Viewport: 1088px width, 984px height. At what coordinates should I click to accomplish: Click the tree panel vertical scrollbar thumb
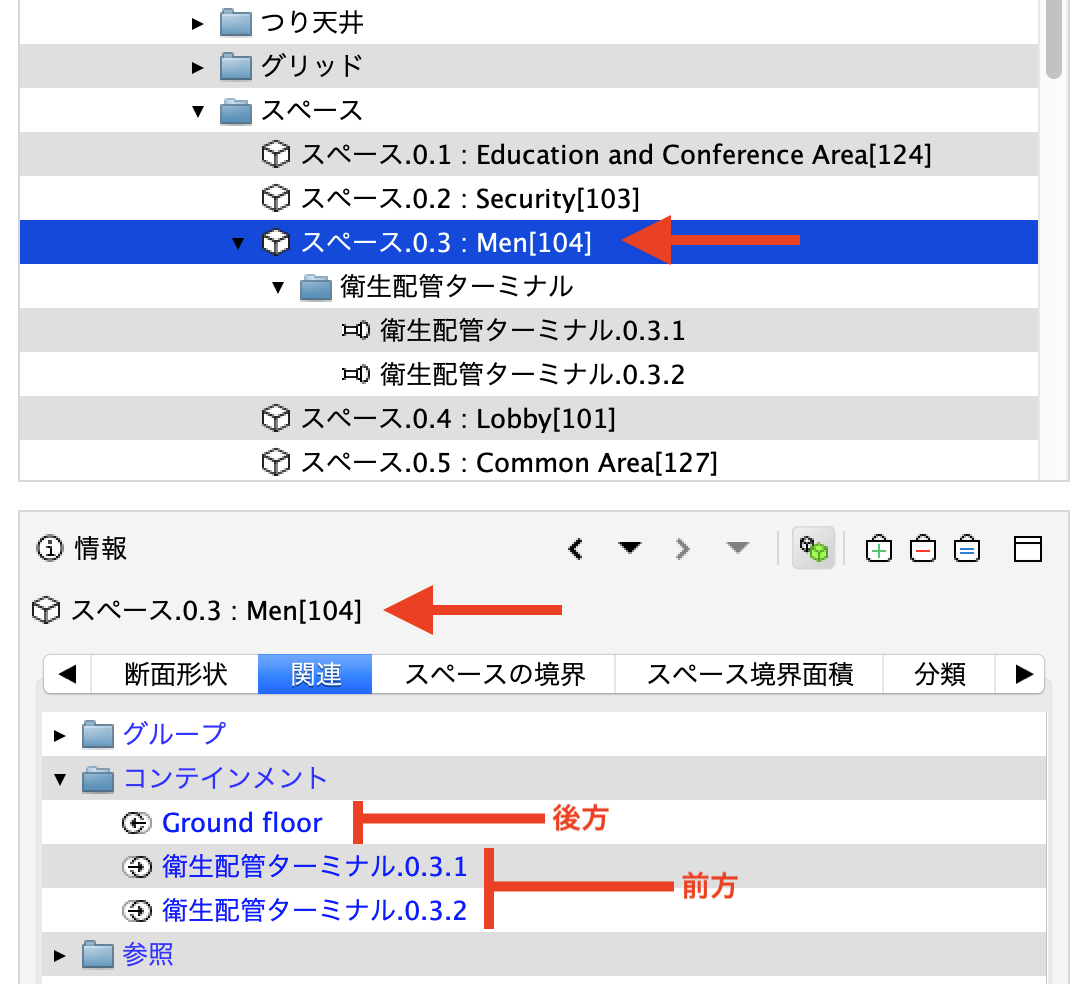pyautogui.click(x=1054, y=39)
